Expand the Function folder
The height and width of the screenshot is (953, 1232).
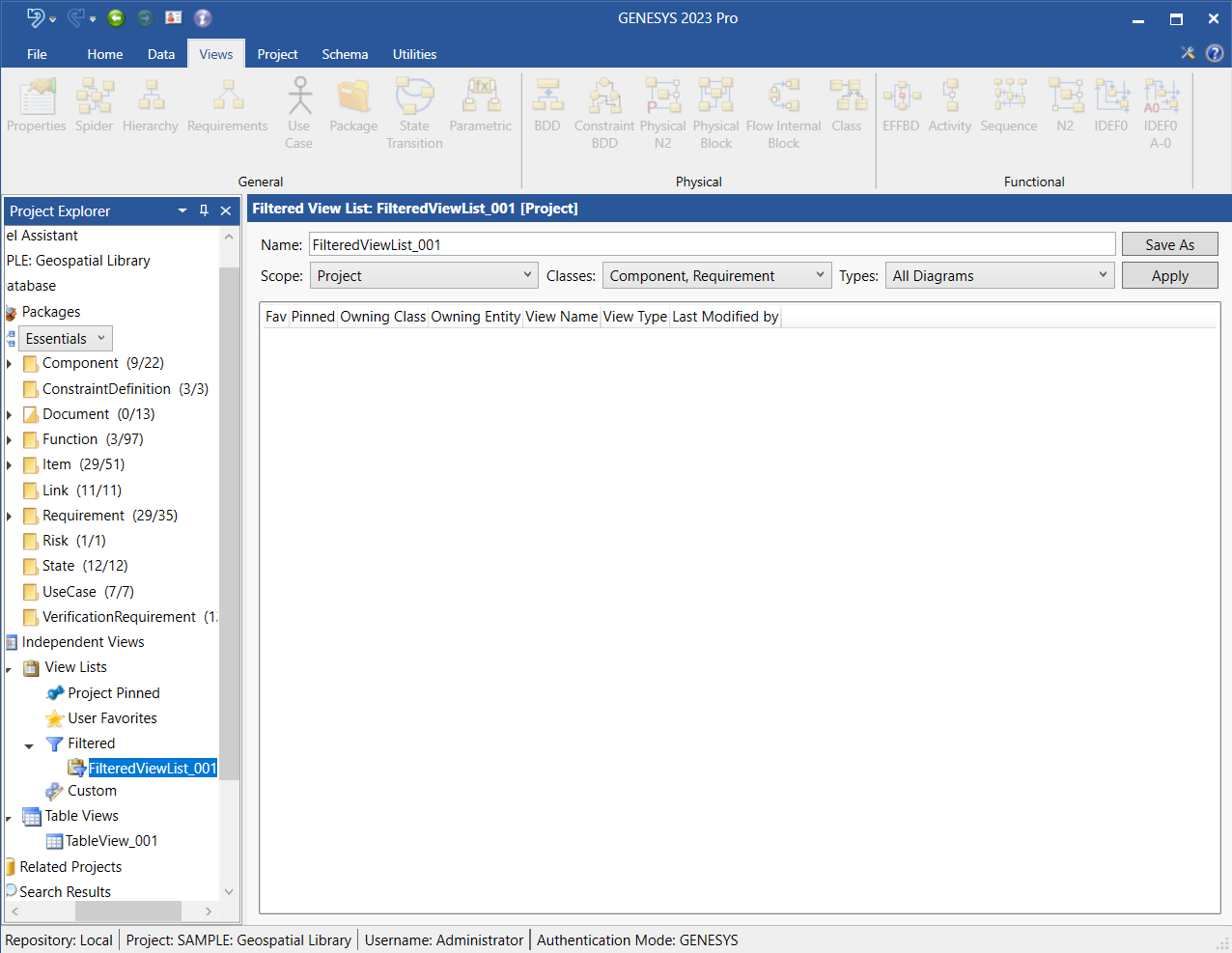click(10, 440)
